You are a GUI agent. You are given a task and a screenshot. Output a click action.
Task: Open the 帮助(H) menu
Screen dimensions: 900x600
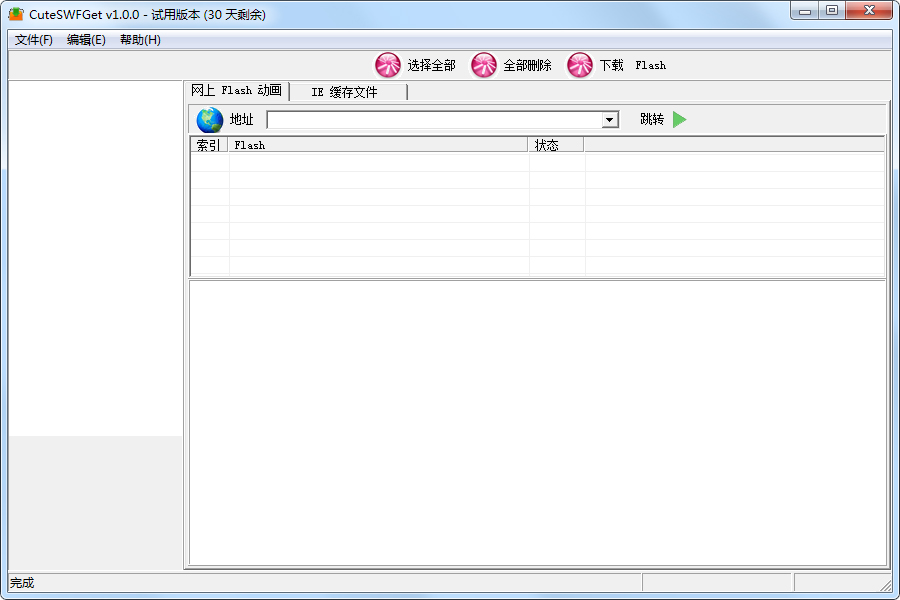[139, 40]
